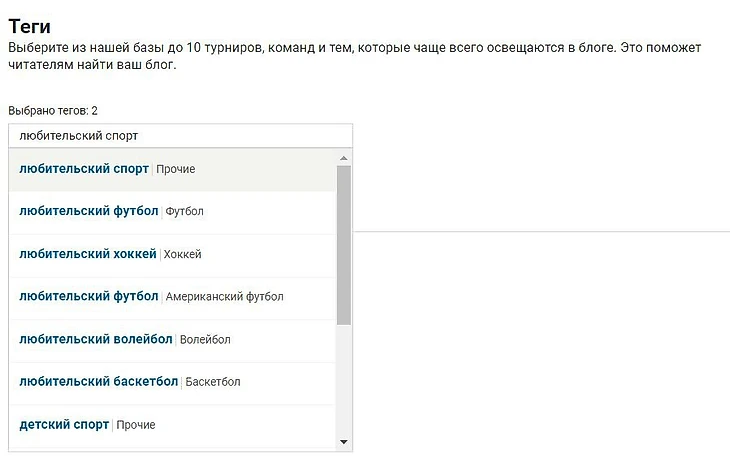Click the 'Американский футбол' category label
The height and width of the screenshot is (462, 730).
tap(224, 297)
